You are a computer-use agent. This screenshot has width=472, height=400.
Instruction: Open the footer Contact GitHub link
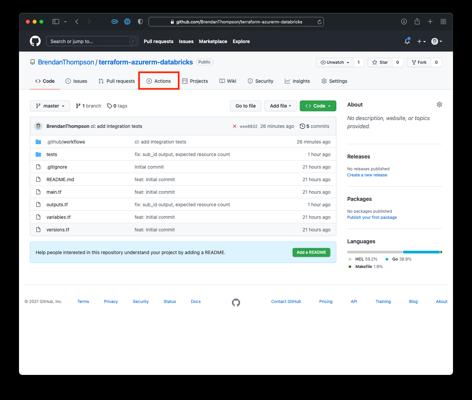pyautogui.click(x=286, y=301)
